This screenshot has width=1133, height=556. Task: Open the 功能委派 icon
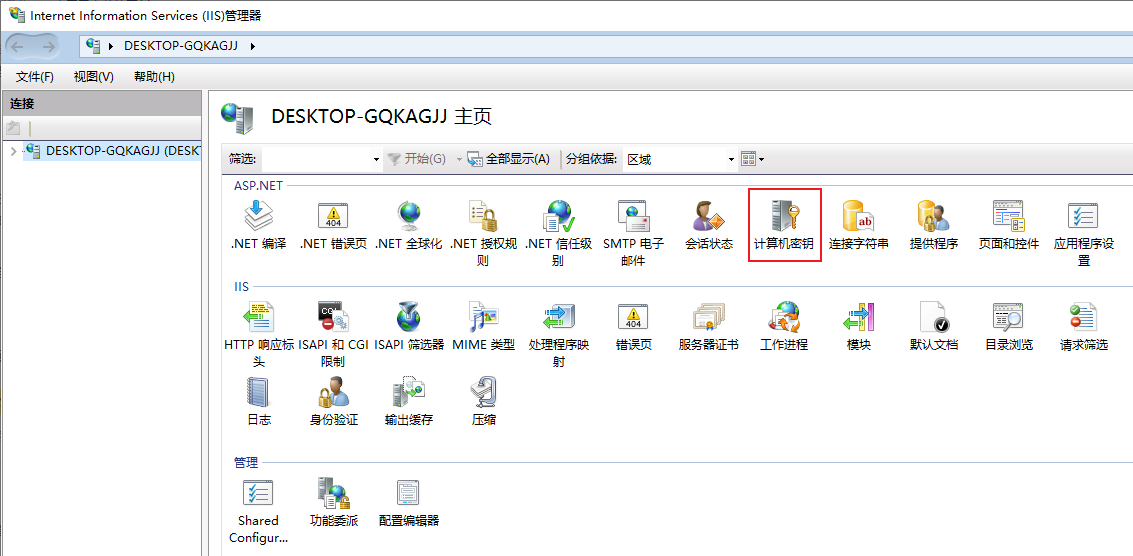coord(333,493)
